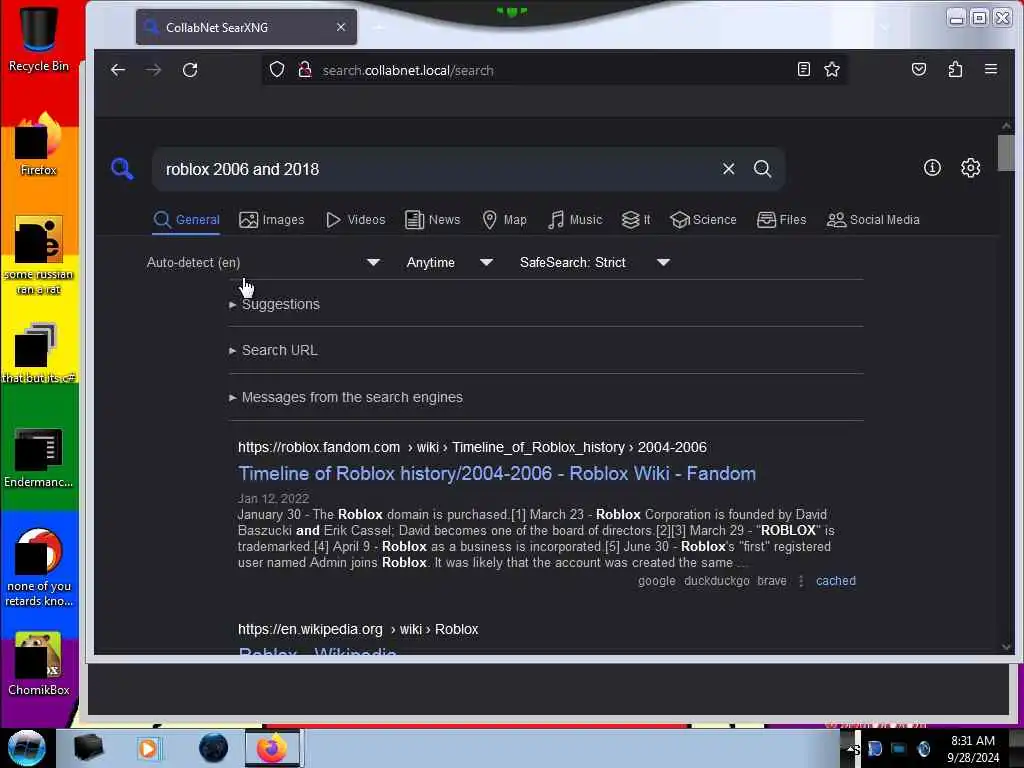Open the extensions puzzle icon

(x=955, y=69)
